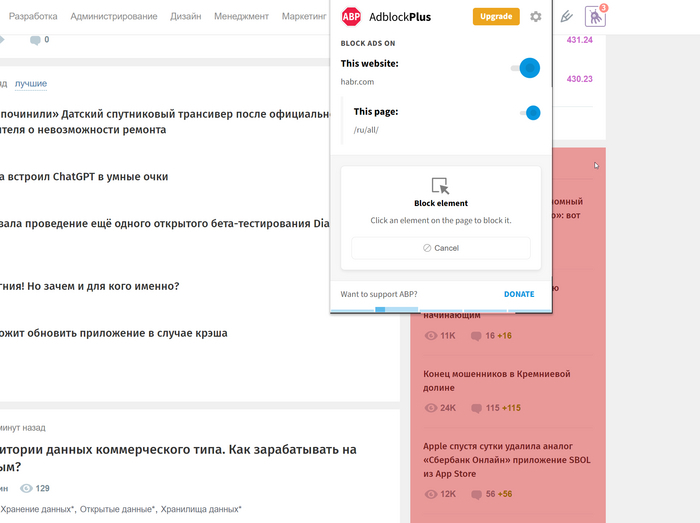700x523 pixels.
Task: Open the Хранение данных hub link
Action: pyautogui.click(x=38, y=509)
